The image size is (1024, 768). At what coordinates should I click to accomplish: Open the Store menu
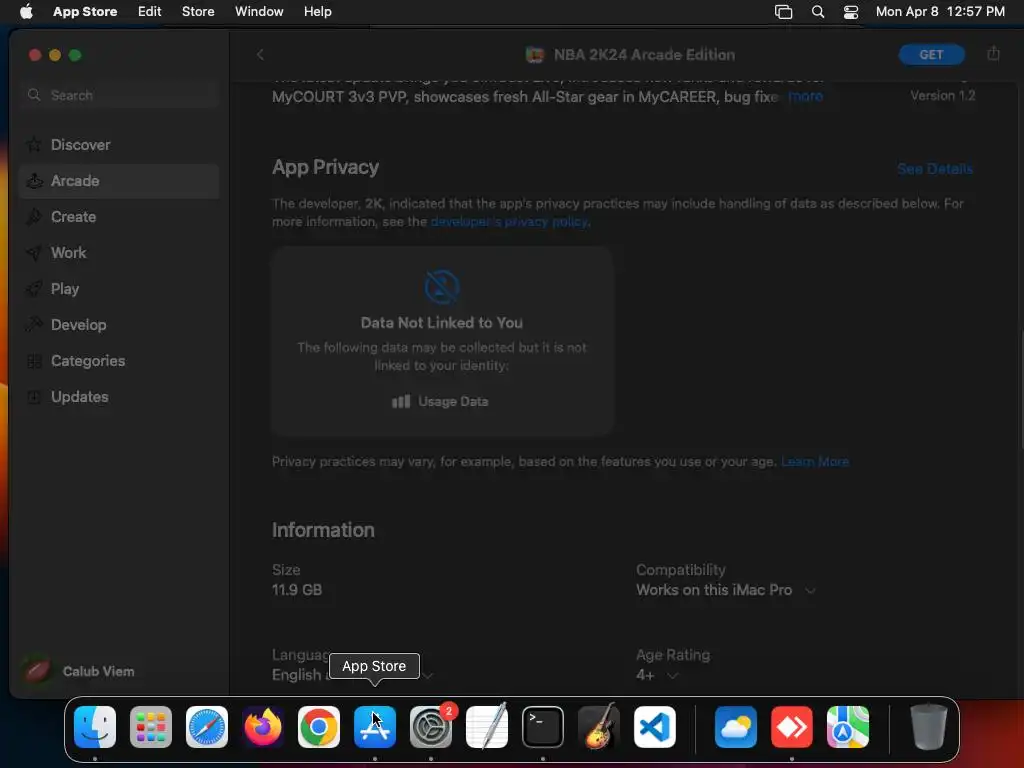(x=198, y=12)
